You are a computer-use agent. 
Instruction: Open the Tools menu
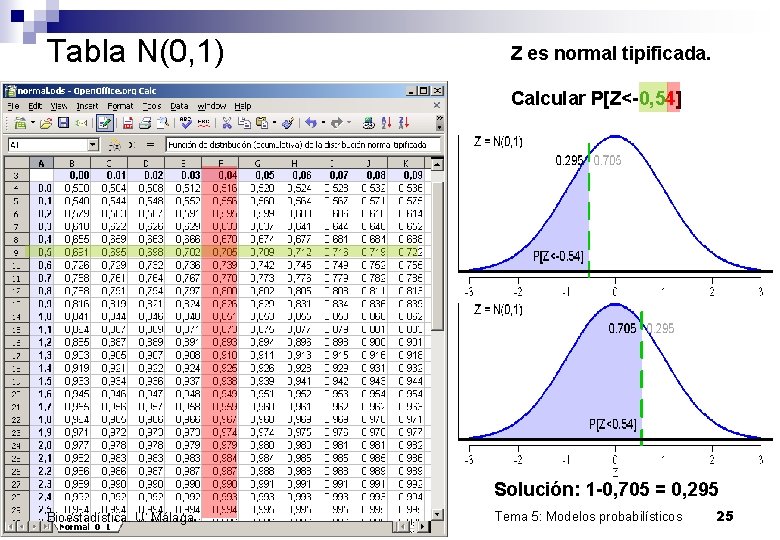pos(152,106)
